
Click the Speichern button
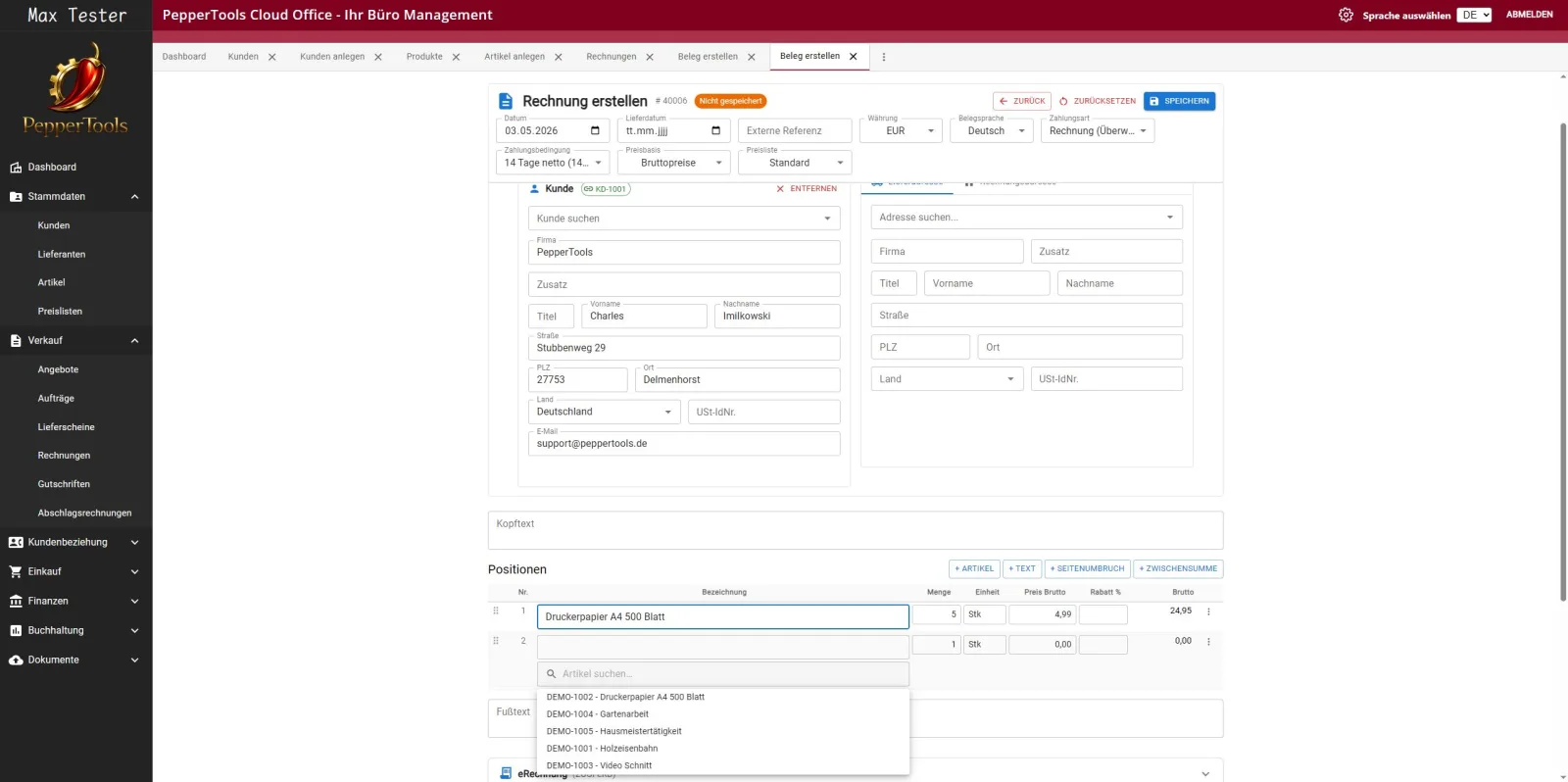click(1180, 101)
